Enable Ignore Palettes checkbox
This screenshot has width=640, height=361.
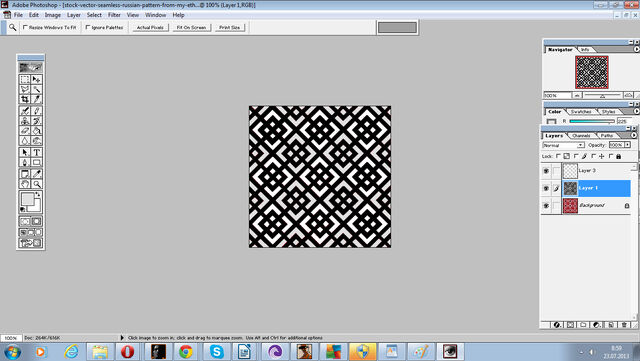tap(88, 27)
